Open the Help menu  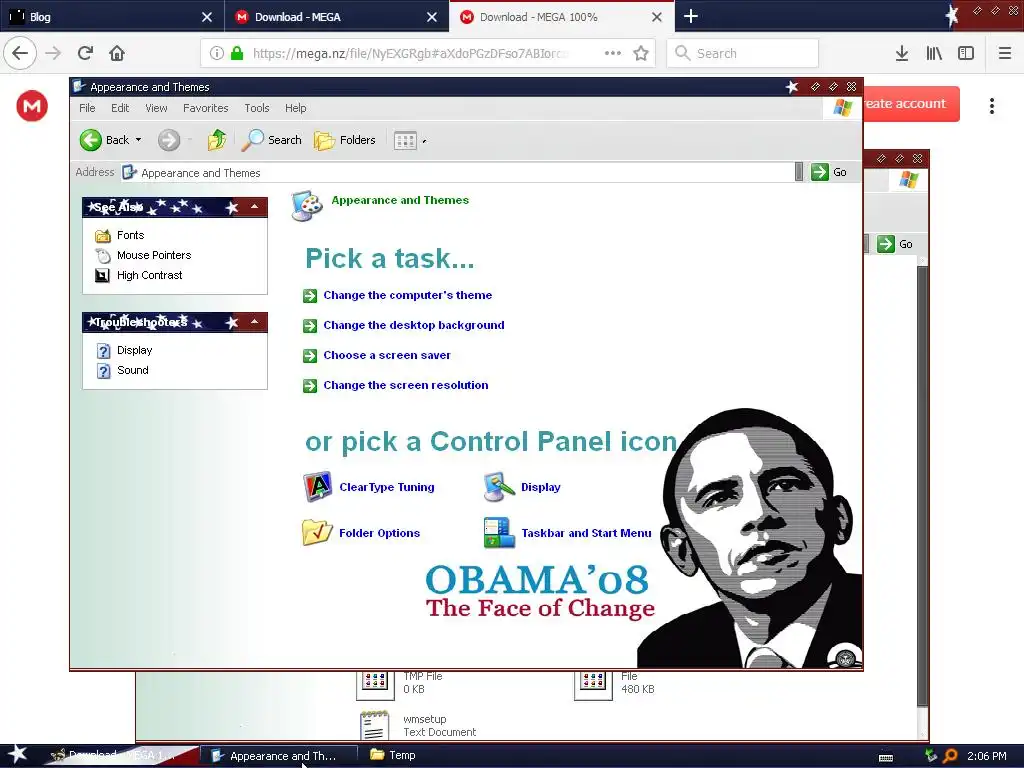[295, 108]
